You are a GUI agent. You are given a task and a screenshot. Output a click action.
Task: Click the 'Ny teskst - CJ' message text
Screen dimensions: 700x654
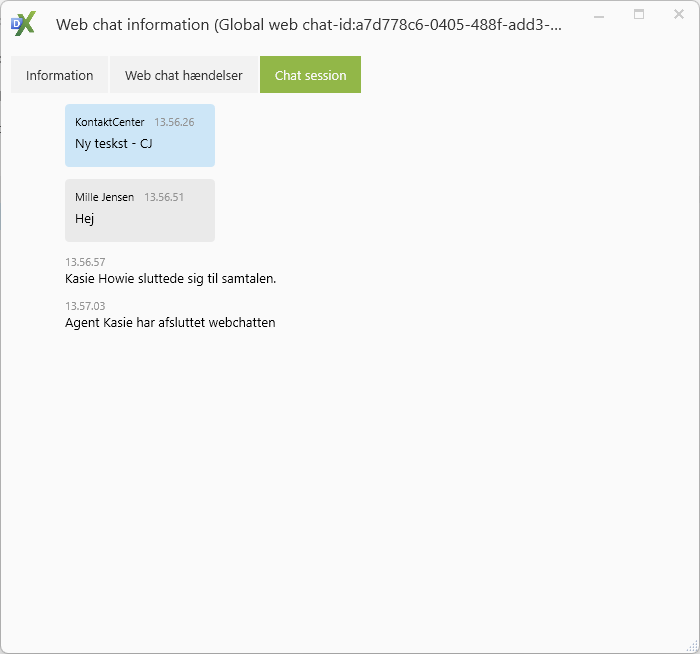click(113, 144)
